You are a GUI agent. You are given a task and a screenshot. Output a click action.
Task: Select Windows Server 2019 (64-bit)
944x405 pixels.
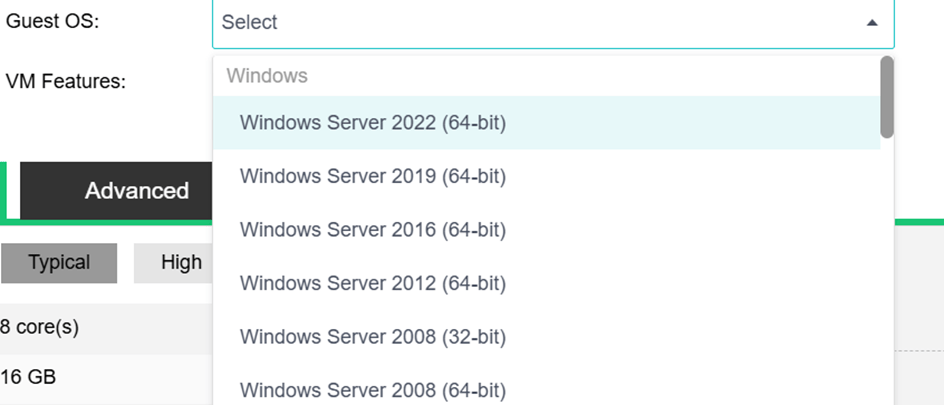pos(373,176)
